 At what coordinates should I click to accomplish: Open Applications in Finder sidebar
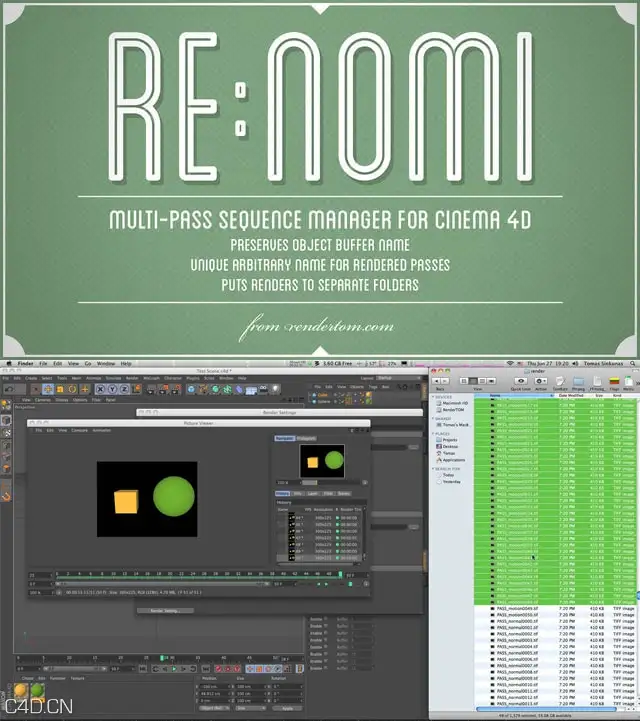tap(451, 460)
